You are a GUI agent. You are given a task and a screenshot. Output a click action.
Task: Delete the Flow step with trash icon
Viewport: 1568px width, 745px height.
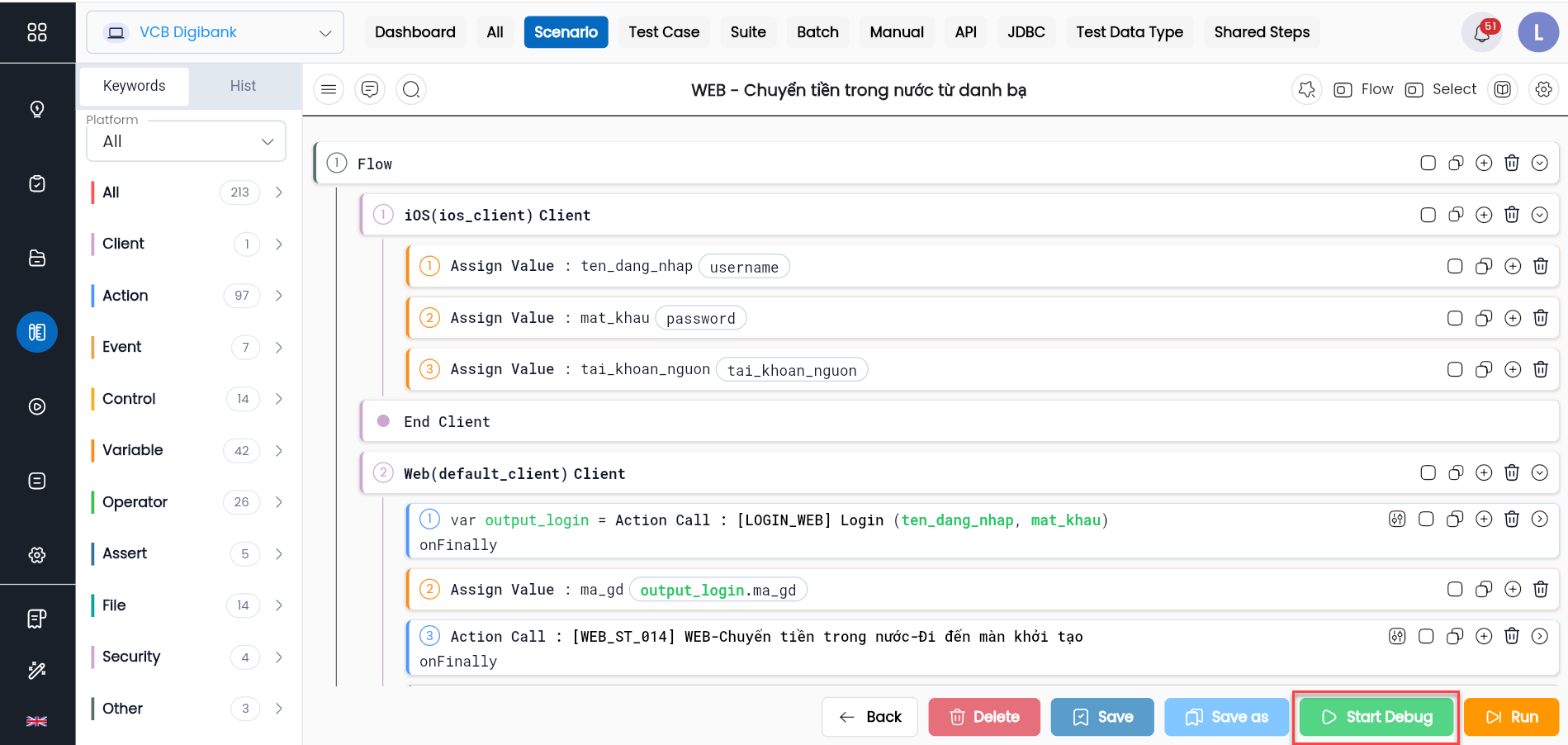point(1512,163)
